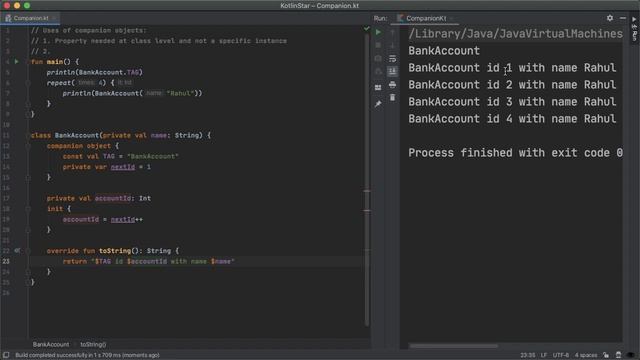Click Process finished with exit code 0 text
The width and height of the screenshot is (640, 360).
pyautogui.click(x=515, y=153)
